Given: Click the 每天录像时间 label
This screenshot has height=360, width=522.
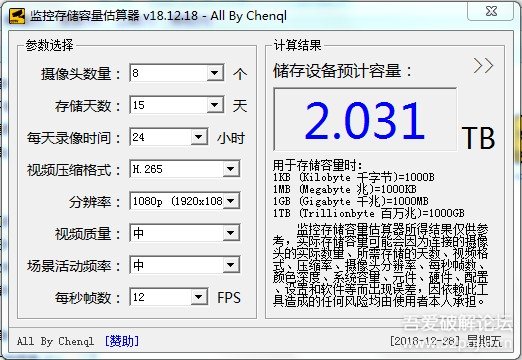Looking at the screenshot, I should tap(73, 138).
